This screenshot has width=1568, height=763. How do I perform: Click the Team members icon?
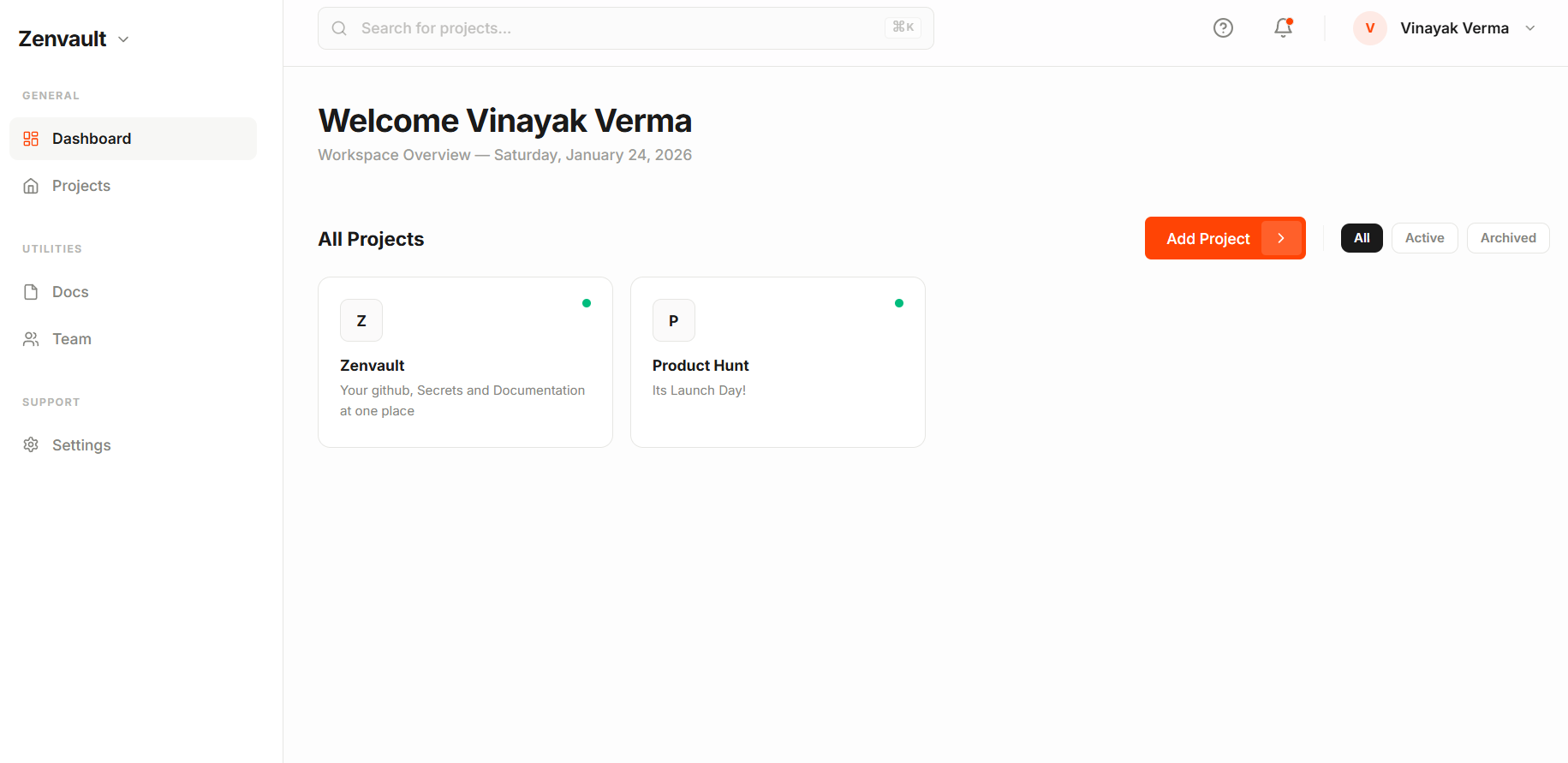(x=31, y=338)
